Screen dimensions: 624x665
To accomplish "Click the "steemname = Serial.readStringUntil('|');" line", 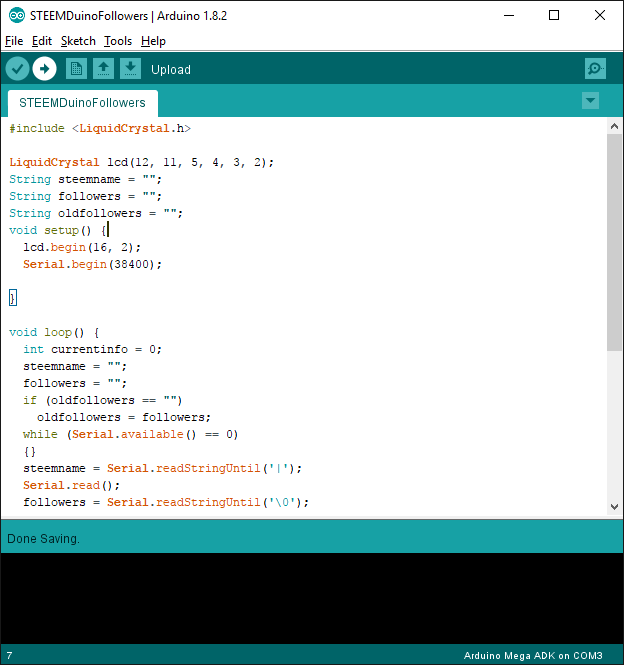I will click(162, 468).
